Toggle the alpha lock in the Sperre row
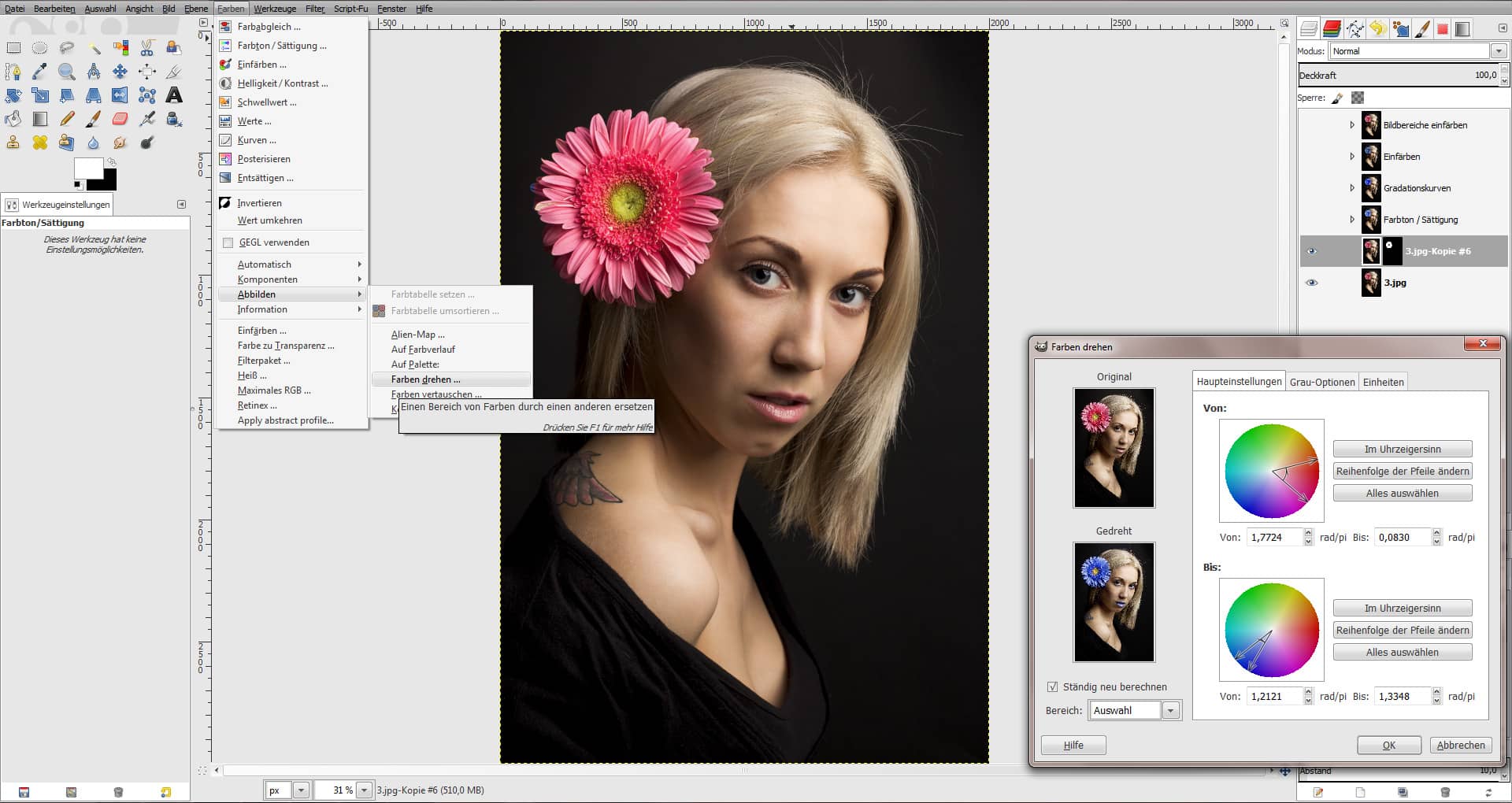 coord(1358,97)
